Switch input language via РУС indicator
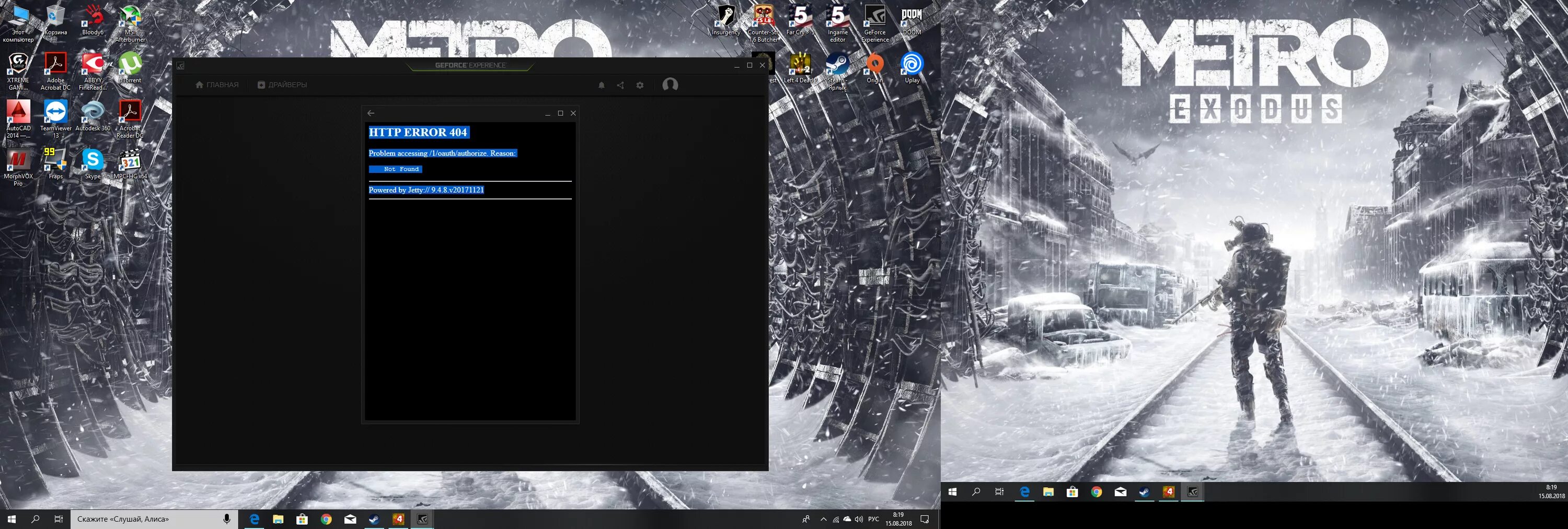This screenshot has width=1568, height=529. pyautogui.click(x=873, y=519)
